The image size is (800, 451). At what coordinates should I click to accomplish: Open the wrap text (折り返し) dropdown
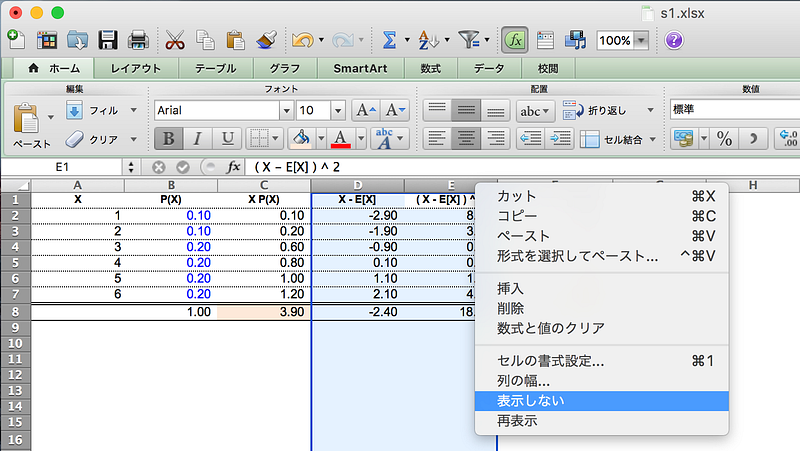click(x=650, y=110)
